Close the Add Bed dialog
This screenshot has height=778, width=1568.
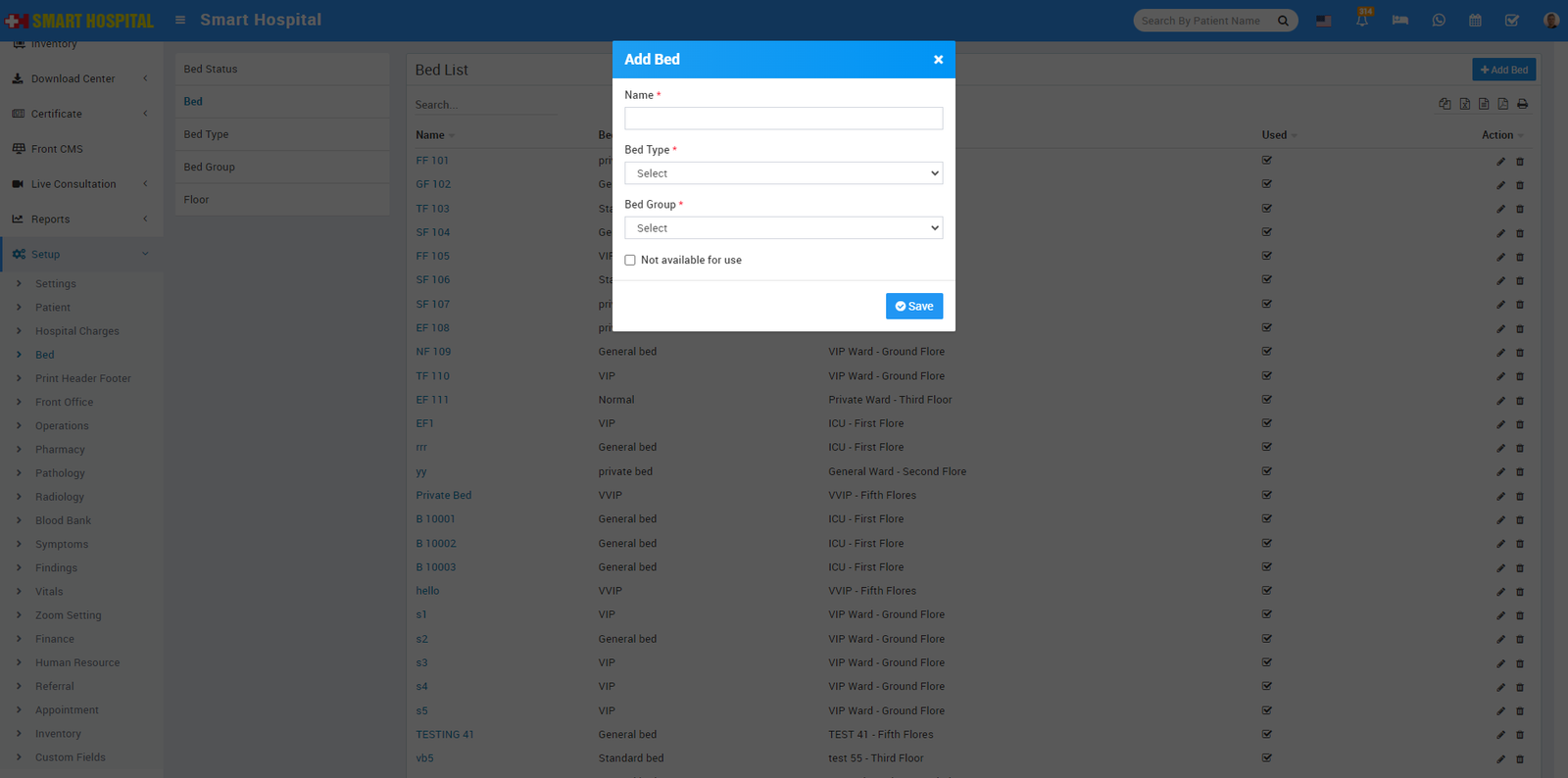pyautogui.click(x=938, y=60)
